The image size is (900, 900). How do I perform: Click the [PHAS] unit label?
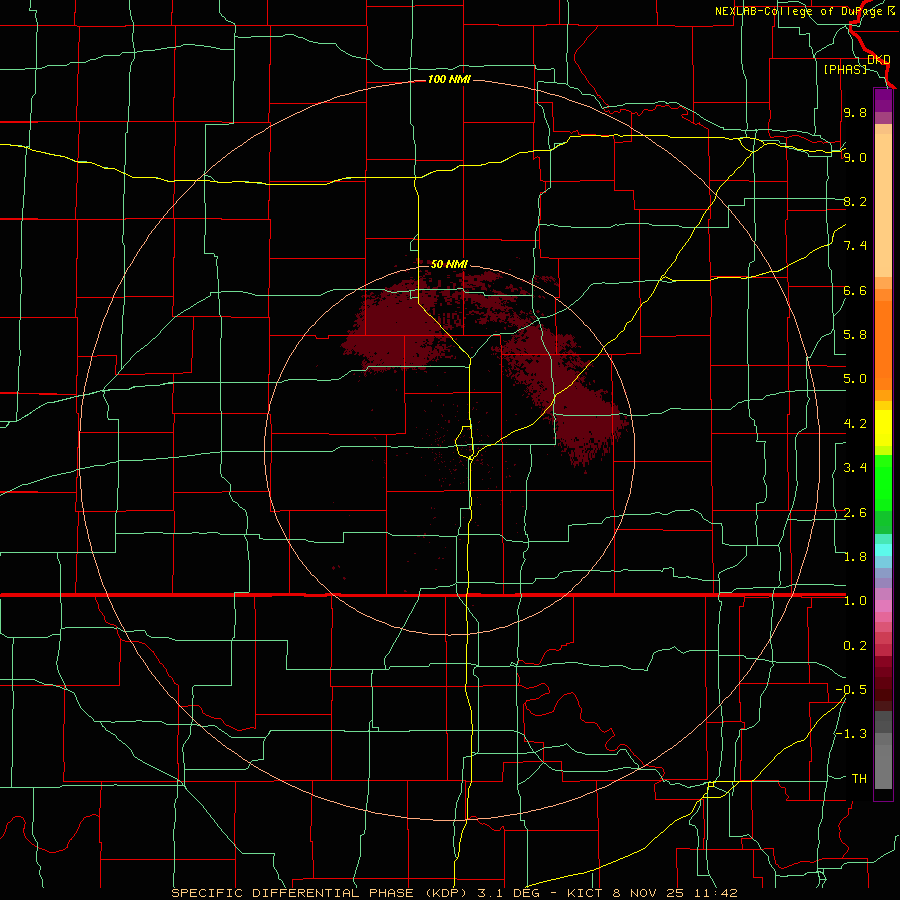coord(845,69)
